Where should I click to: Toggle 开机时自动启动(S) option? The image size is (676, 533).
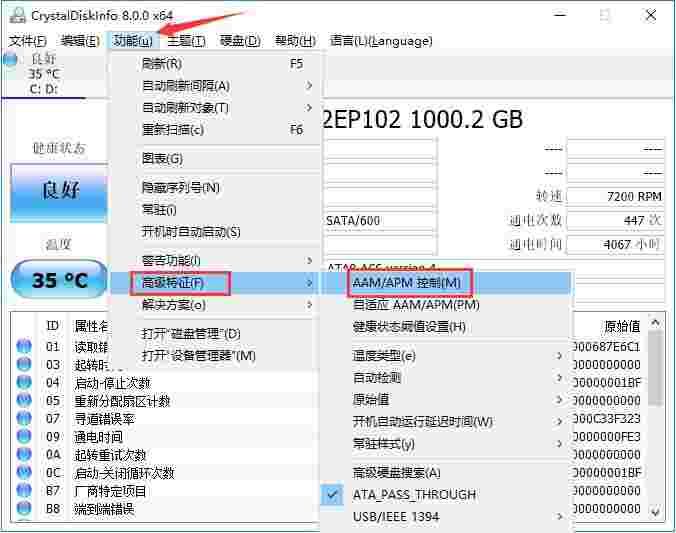click(x=215, y=232)
